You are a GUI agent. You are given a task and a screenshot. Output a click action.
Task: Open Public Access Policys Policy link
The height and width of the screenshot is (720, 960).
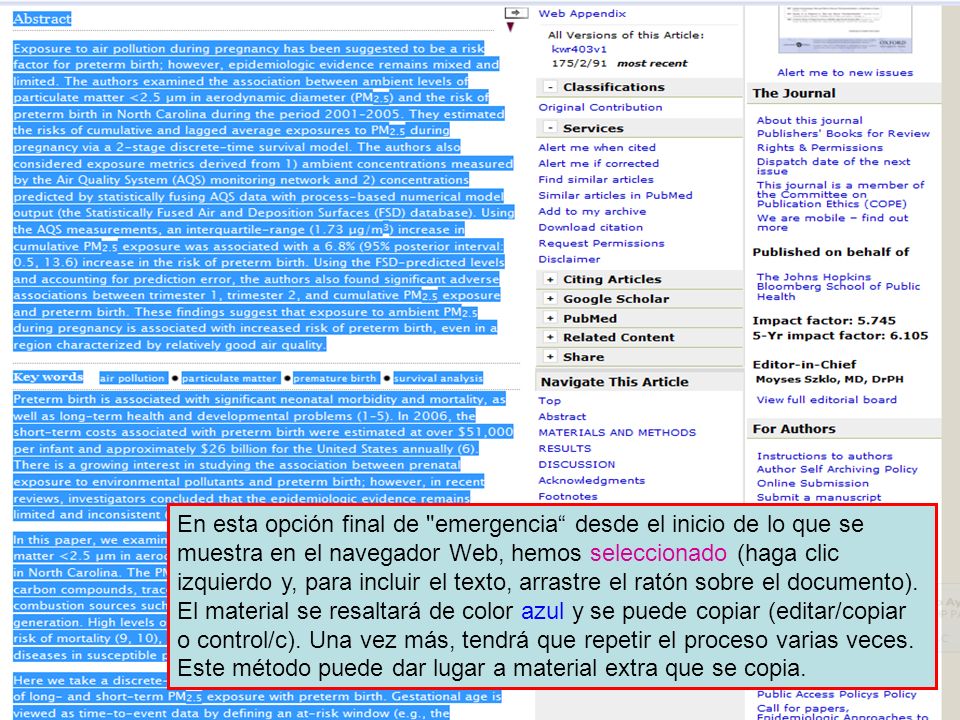pos(836,694)
